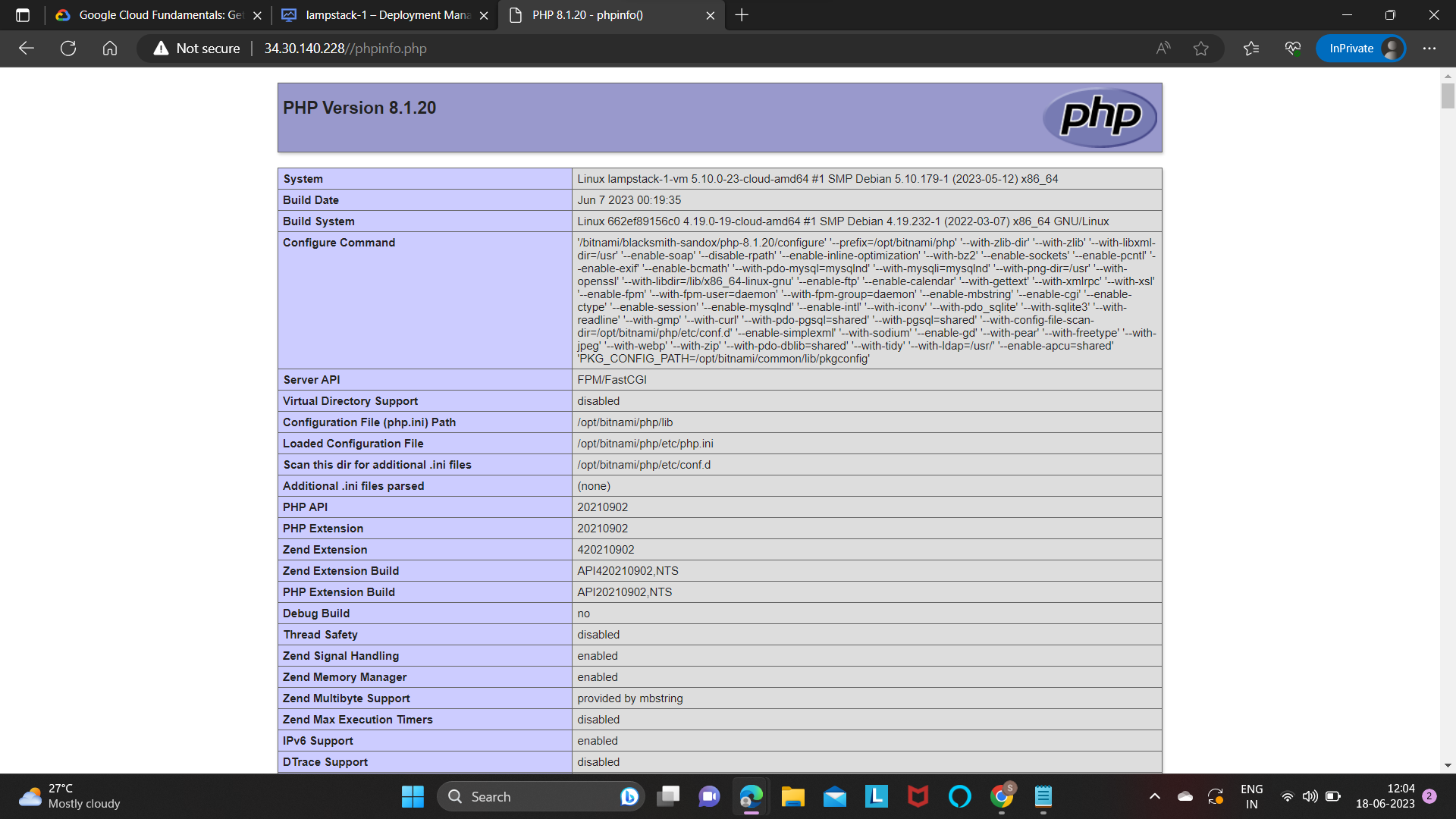Image resolution: width=1456 pixels, height=819 pixels.
Task: Click the browser Back arrow
Action: 27,49
